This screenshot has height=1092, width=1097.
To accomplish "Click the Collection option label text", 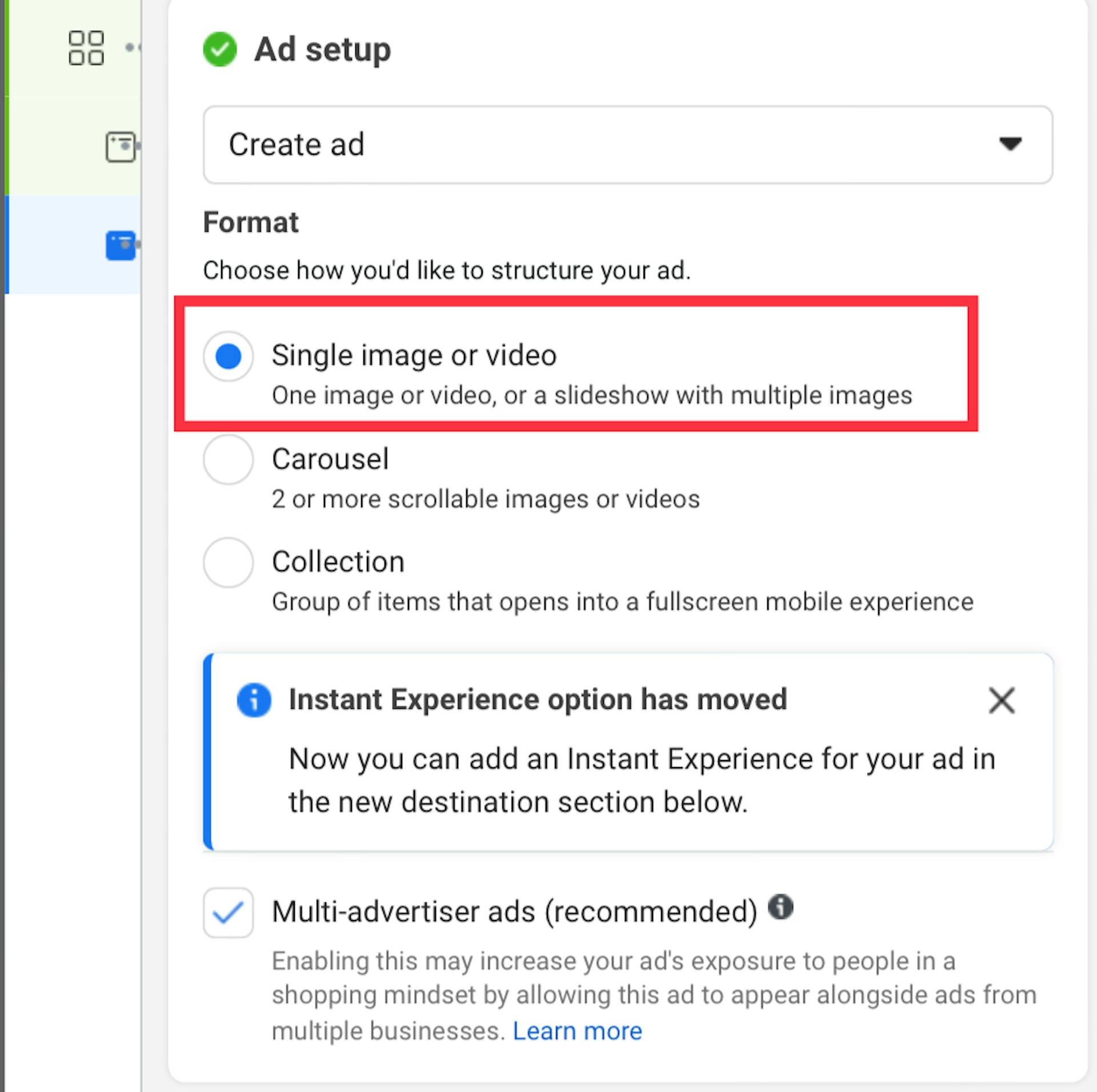I will (338, 562).
